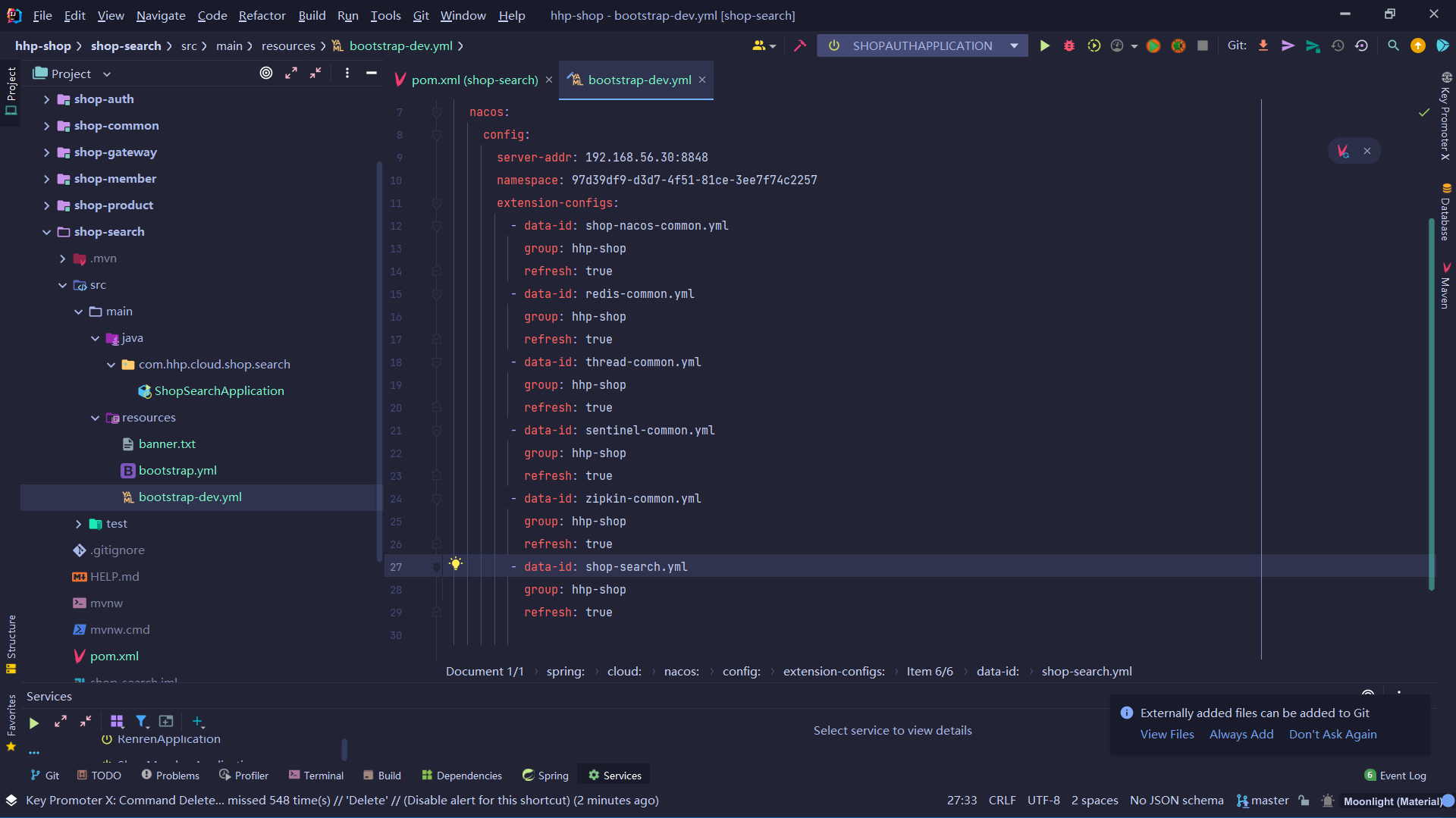
Task: Open the Services filter icon
Action: click(x=141, y=721)
